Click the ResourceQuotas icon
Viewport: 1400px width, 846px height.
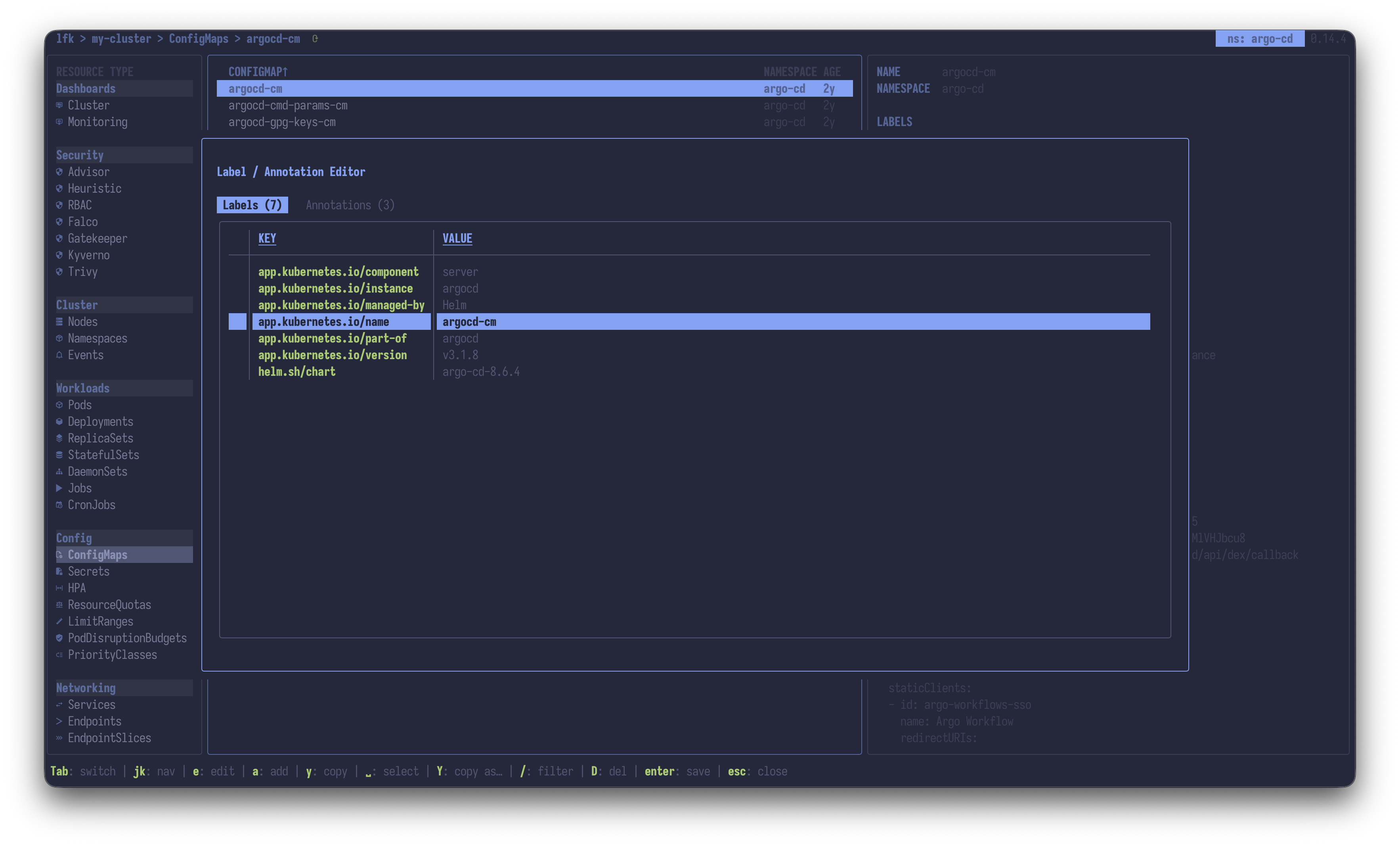click(x=59, y=605)
